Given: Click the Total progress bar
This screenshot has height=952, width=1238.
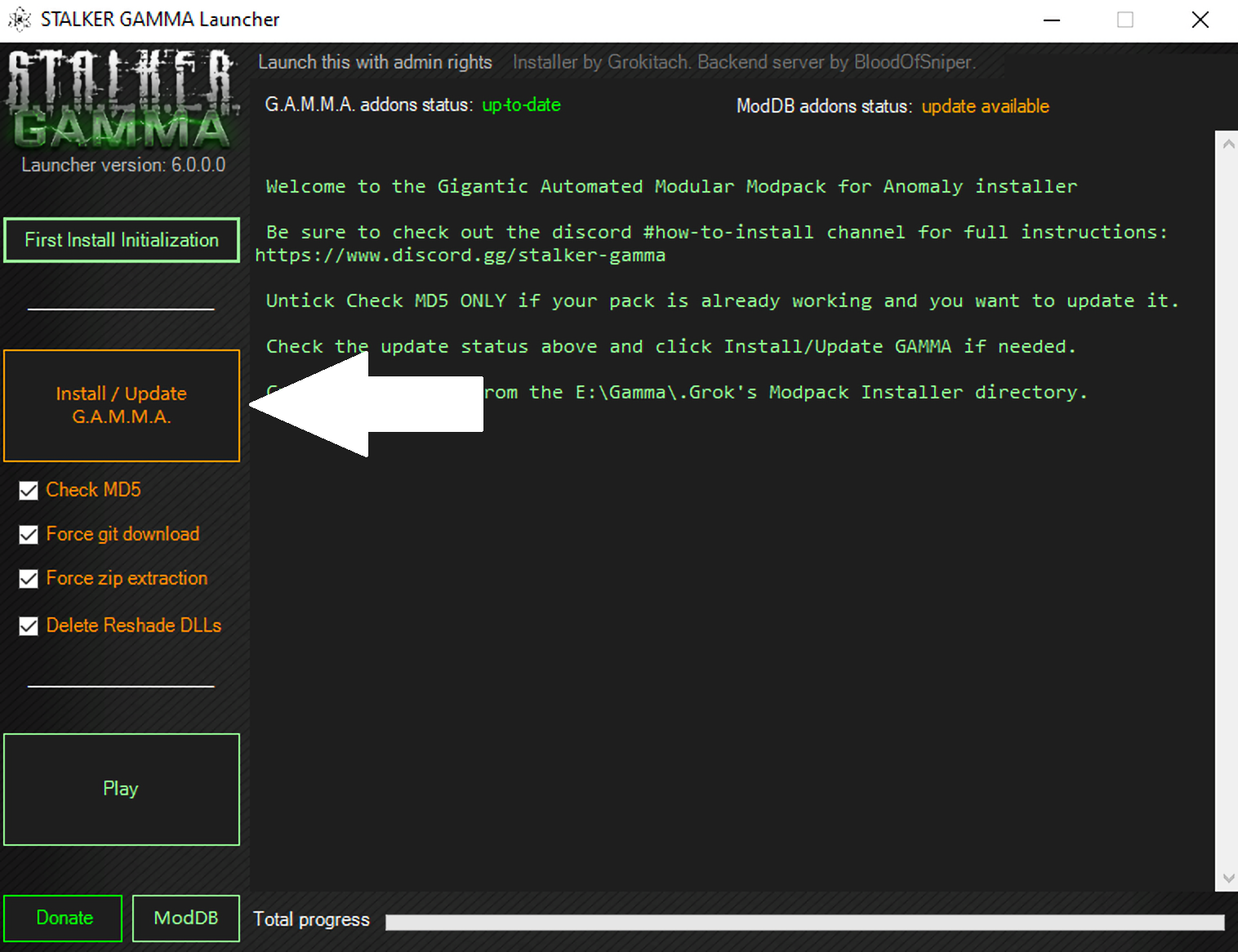Looking at the screenshot, I should pos(804,922).
